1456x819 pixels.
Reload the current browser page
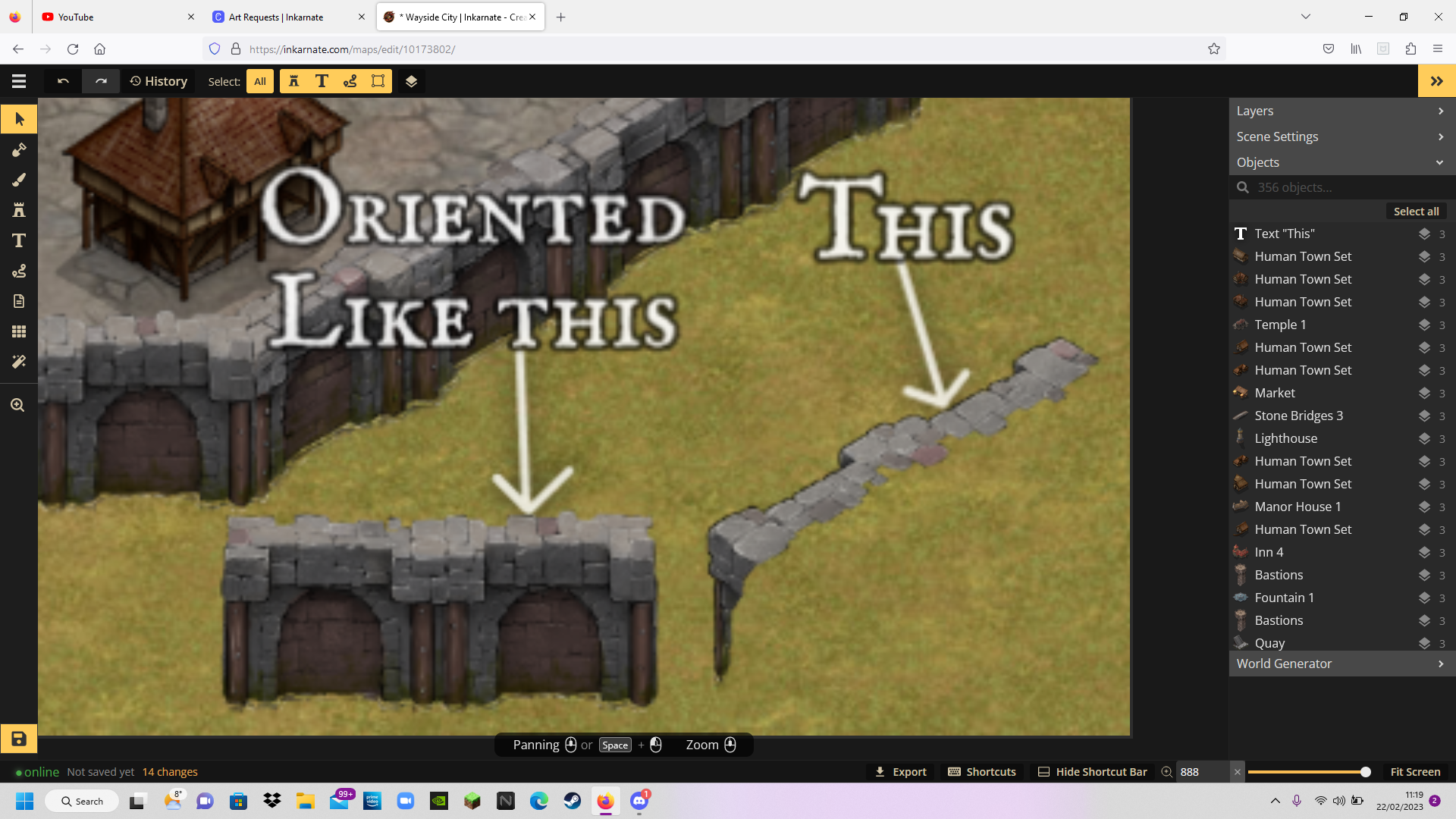pos(73,49)
